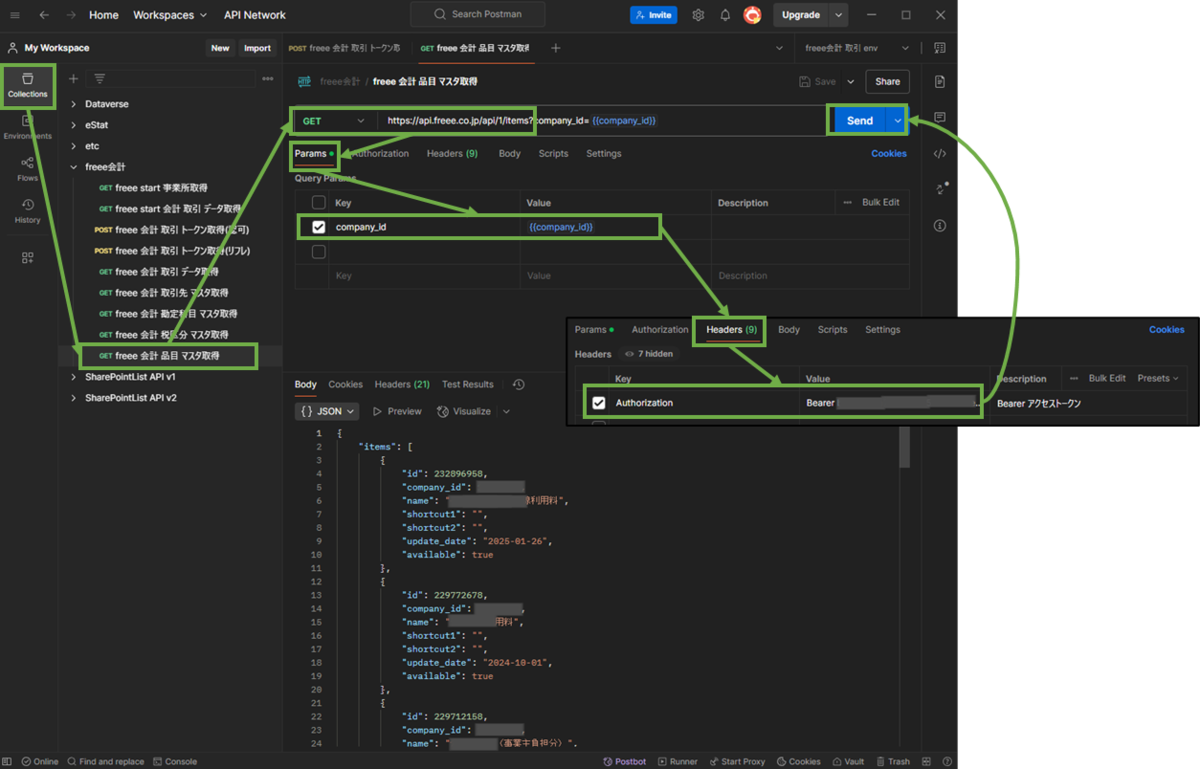Focus the Search Postman box
1200x769 pixels.
[478, 15]
